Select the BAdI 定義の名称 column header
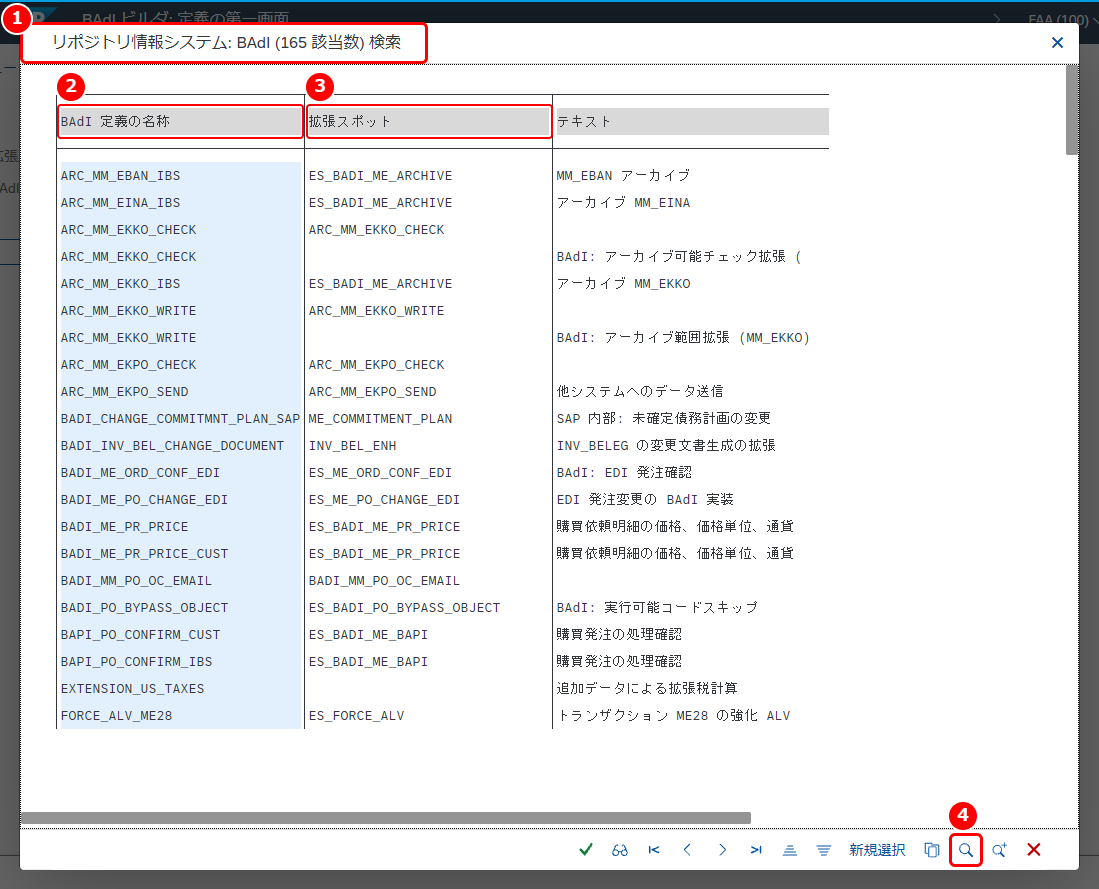 pos(181,121)
